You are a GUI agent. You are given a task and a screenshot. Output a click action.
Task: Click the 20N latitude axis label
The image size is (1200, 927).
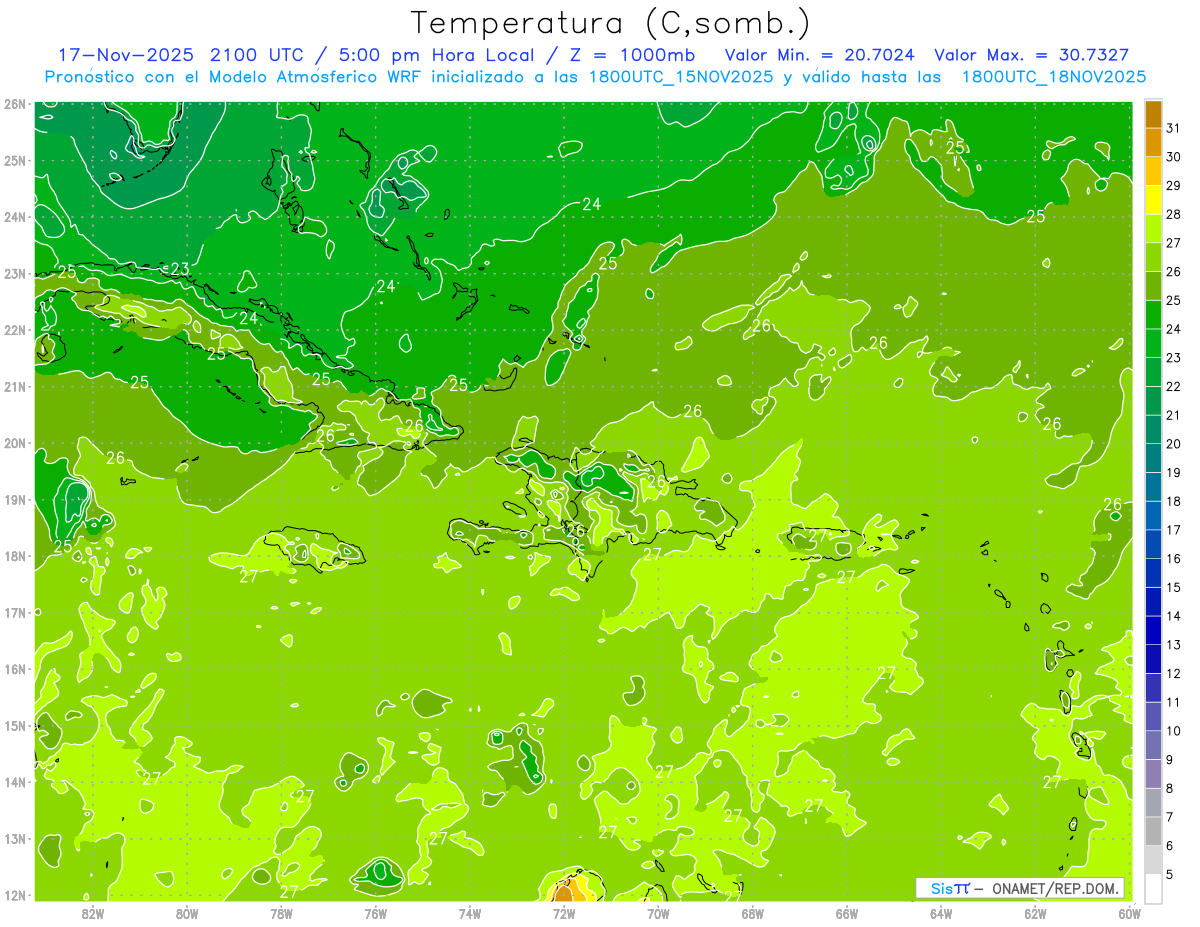(x=14, y=443)
